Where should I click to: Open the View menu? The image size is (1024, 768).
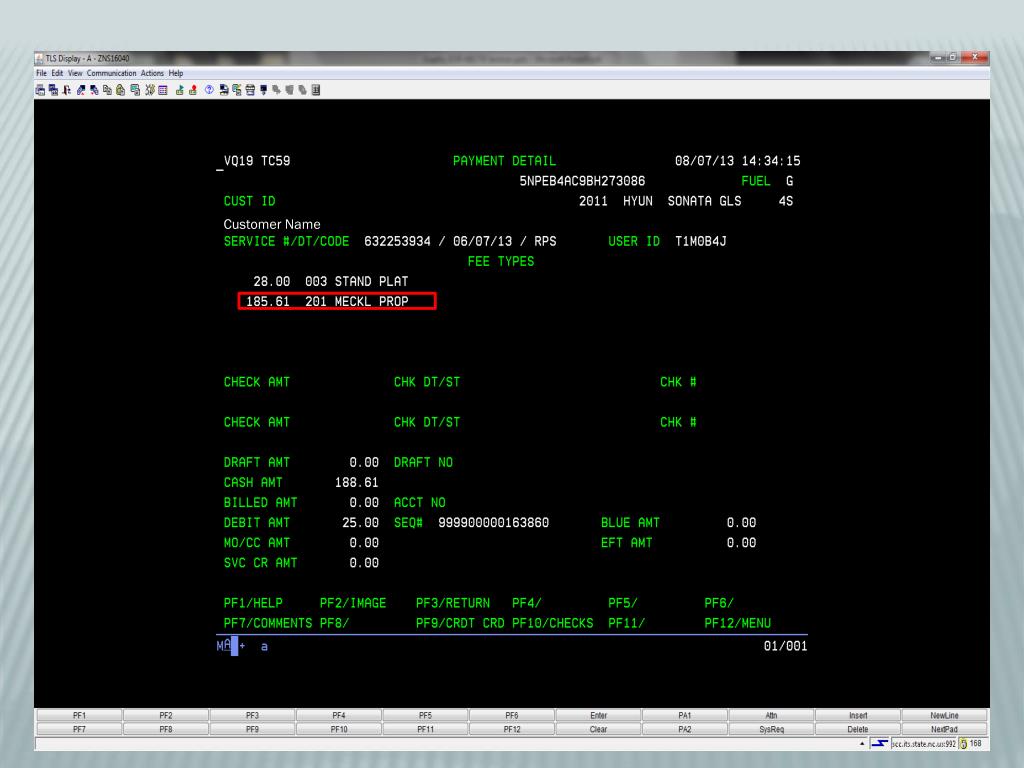(x=75, y=73)
